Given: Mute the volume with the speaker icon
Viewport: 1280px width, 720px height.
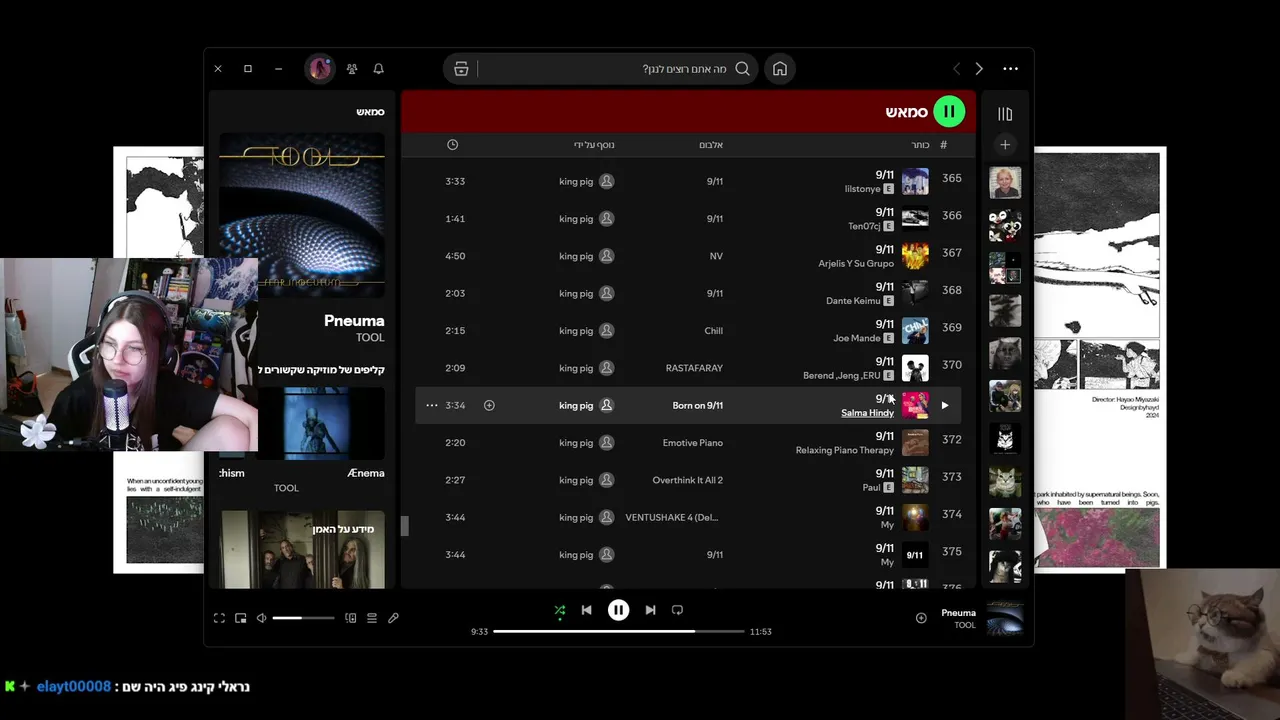Looking at the screenshot, I should (x=262, y=618).
